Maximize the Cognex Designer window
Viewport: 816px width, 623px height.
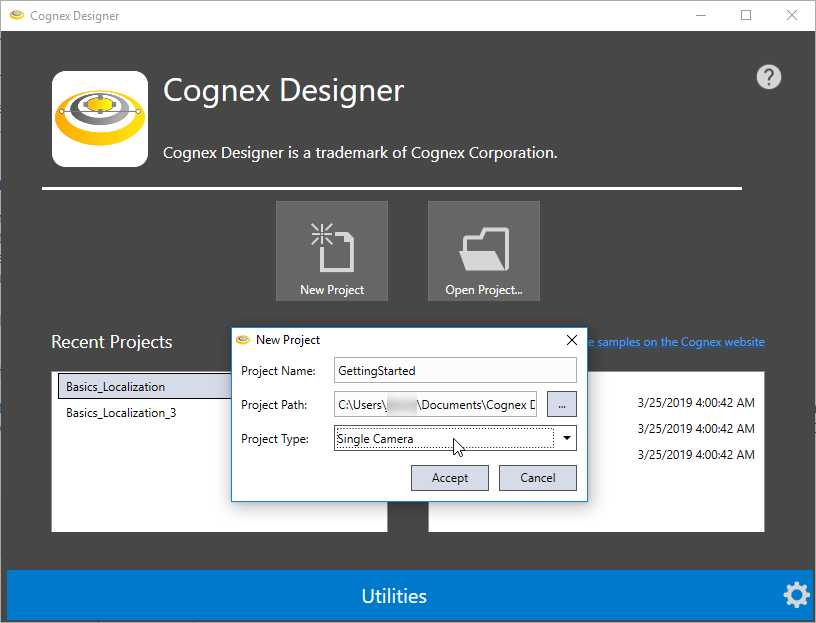(746, 15)
